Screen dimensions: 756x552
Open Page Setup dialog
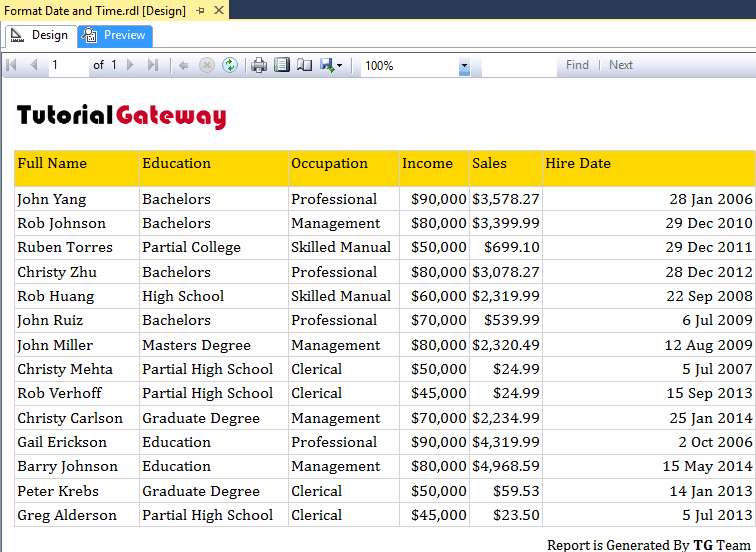pos(304,65)
